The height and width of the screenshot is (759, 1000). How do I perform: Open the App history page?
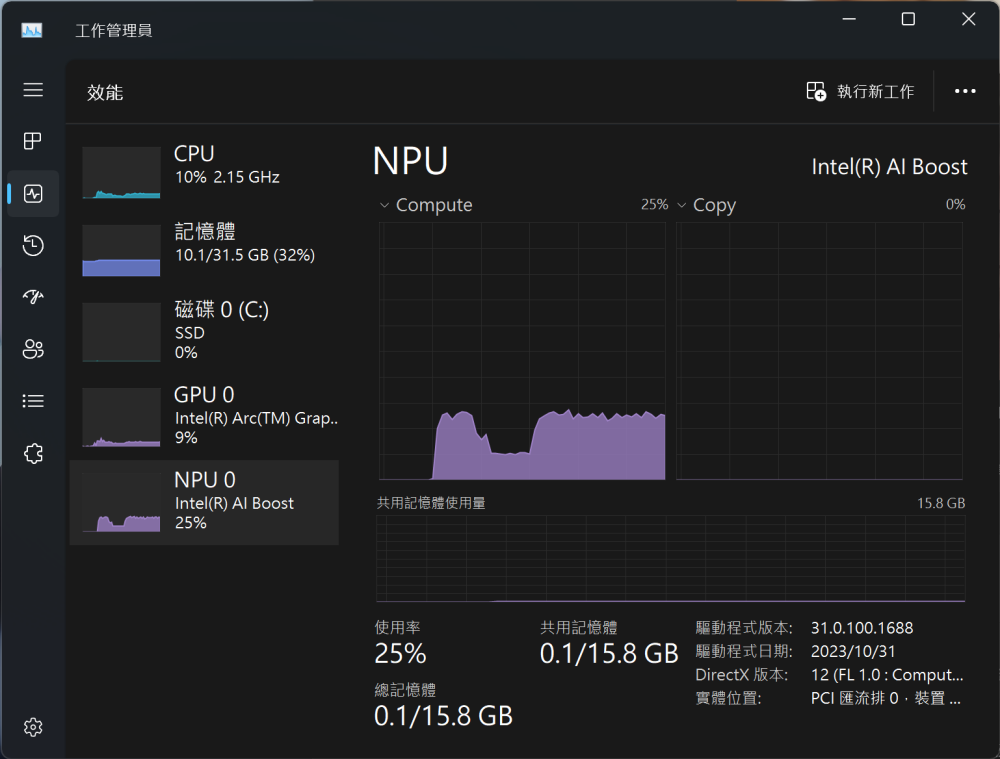pyautogui.click(x=33, y=245)
